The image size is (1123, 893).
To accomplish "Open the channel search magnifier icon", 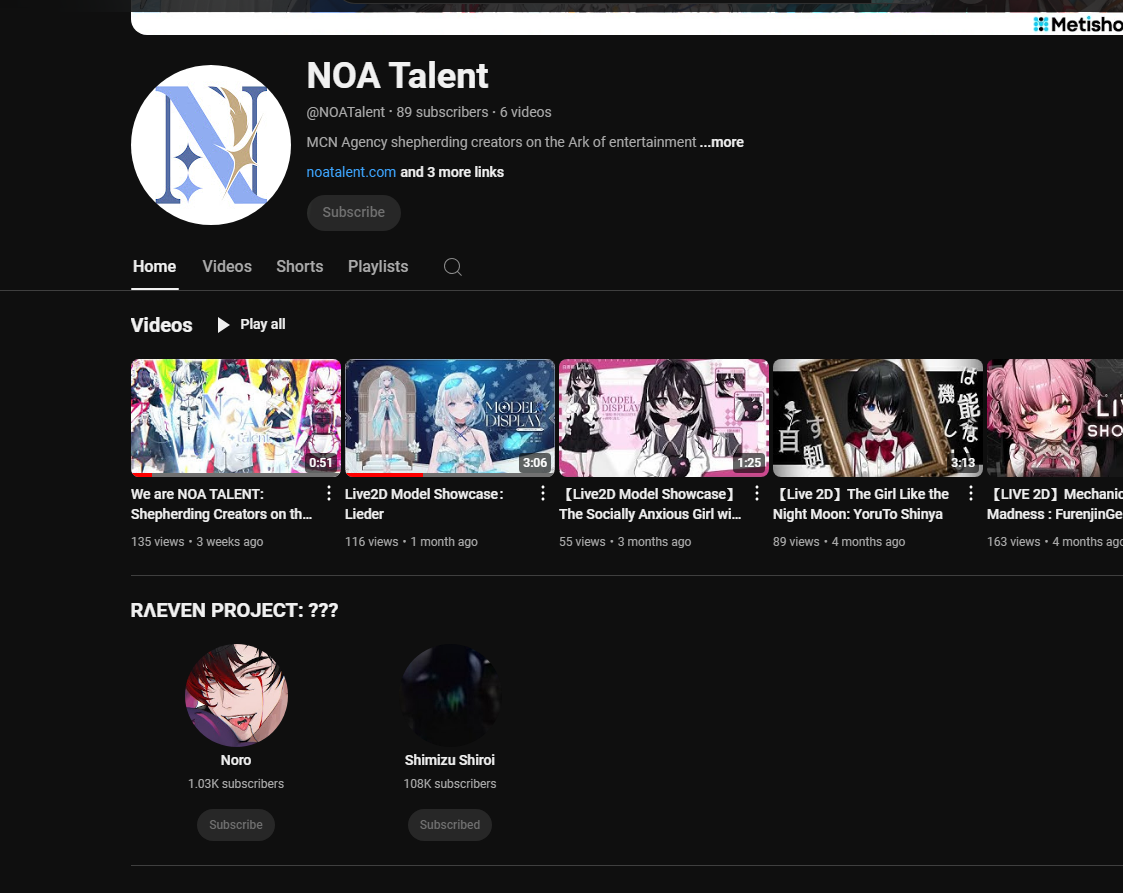I will click(x=453, y=267).
